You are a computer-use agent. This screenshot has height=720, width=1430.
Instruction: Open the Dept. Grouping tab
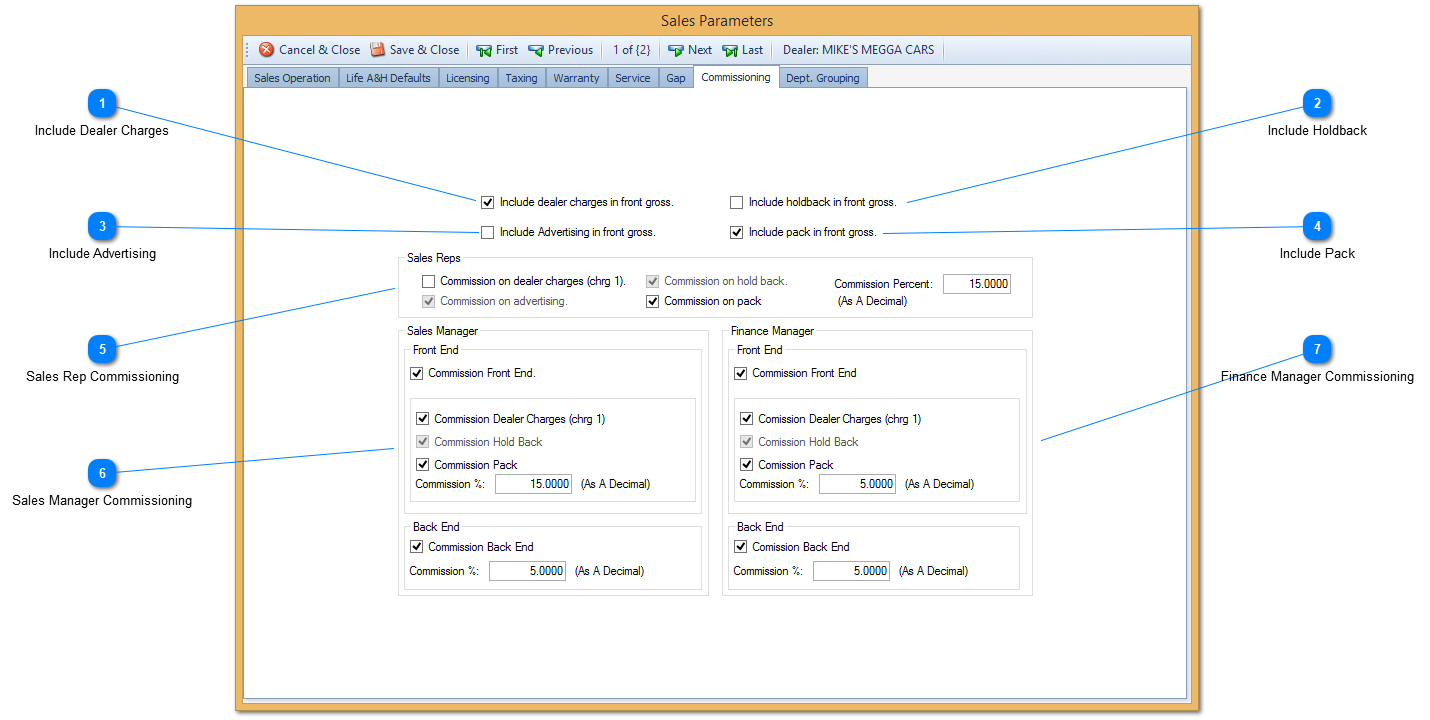823,78
